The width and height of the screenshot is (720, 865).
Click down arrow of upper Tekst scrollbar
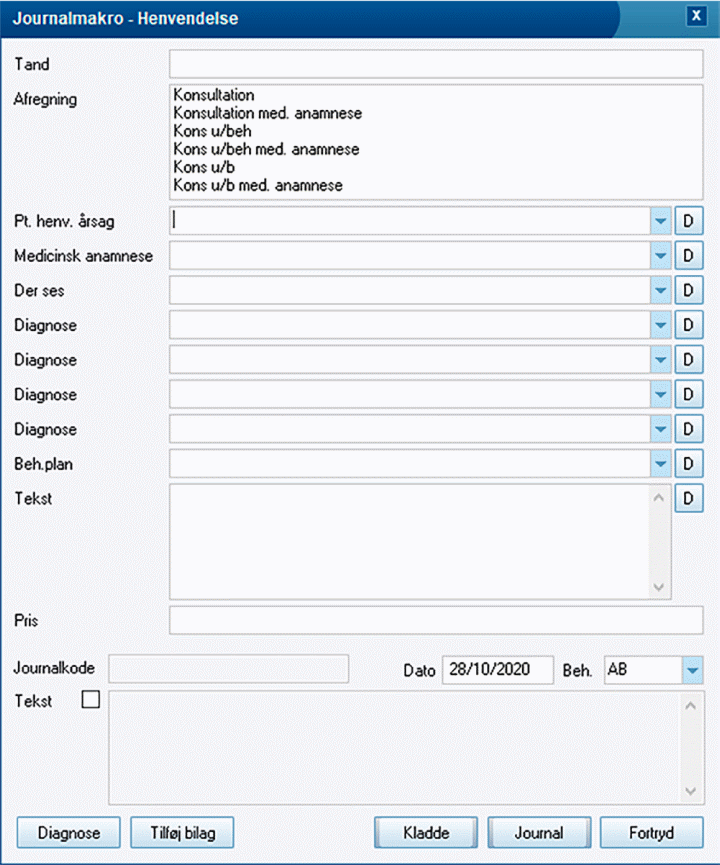click(658, 587)
